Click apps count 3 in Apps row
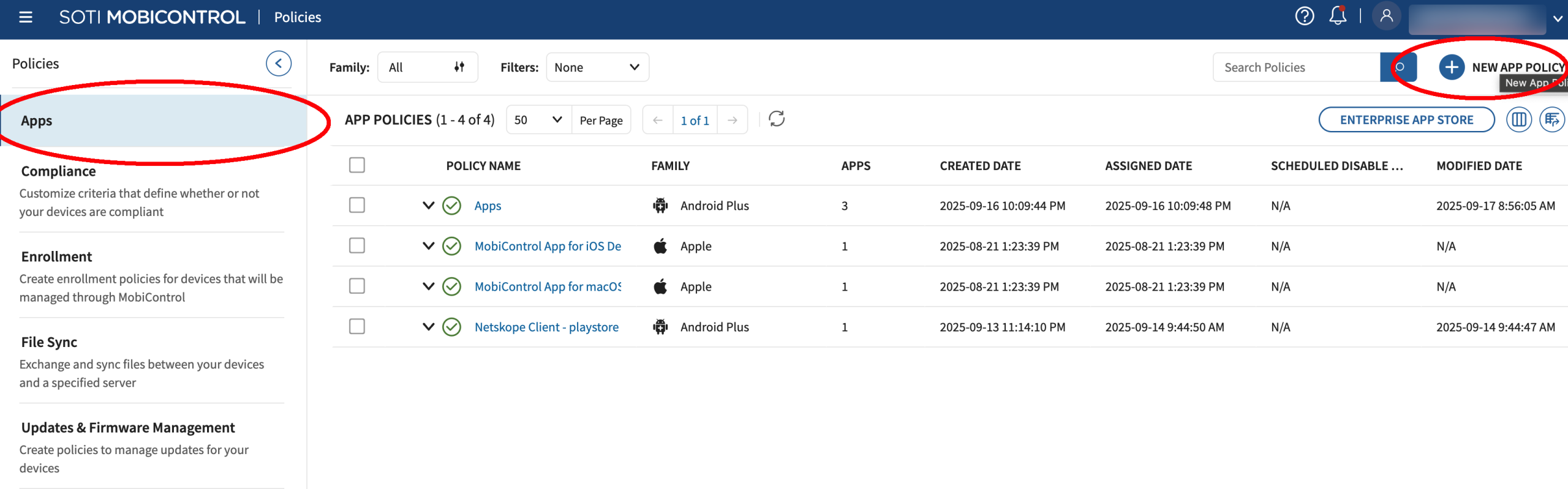The height and width of the screenshot is (489, 1568). 845,206
